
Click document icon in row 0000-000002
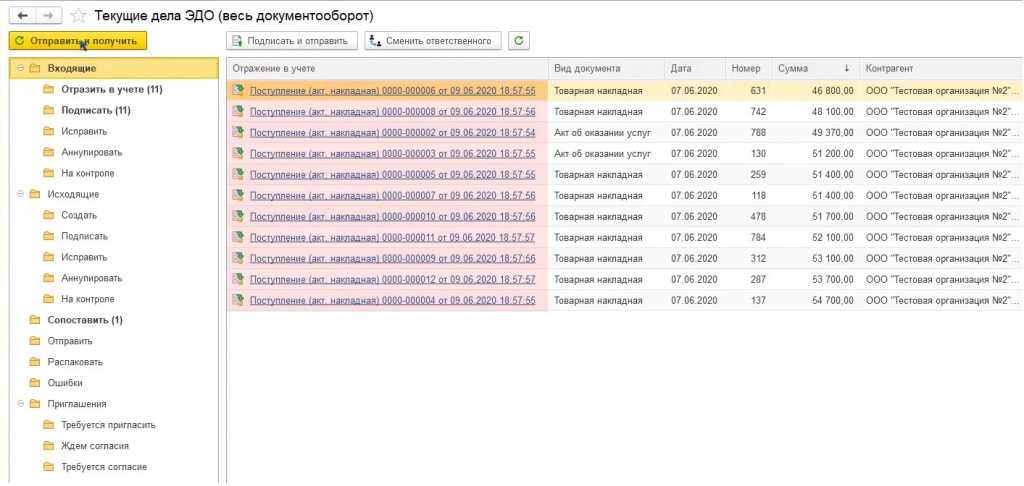tap(238, 132)
